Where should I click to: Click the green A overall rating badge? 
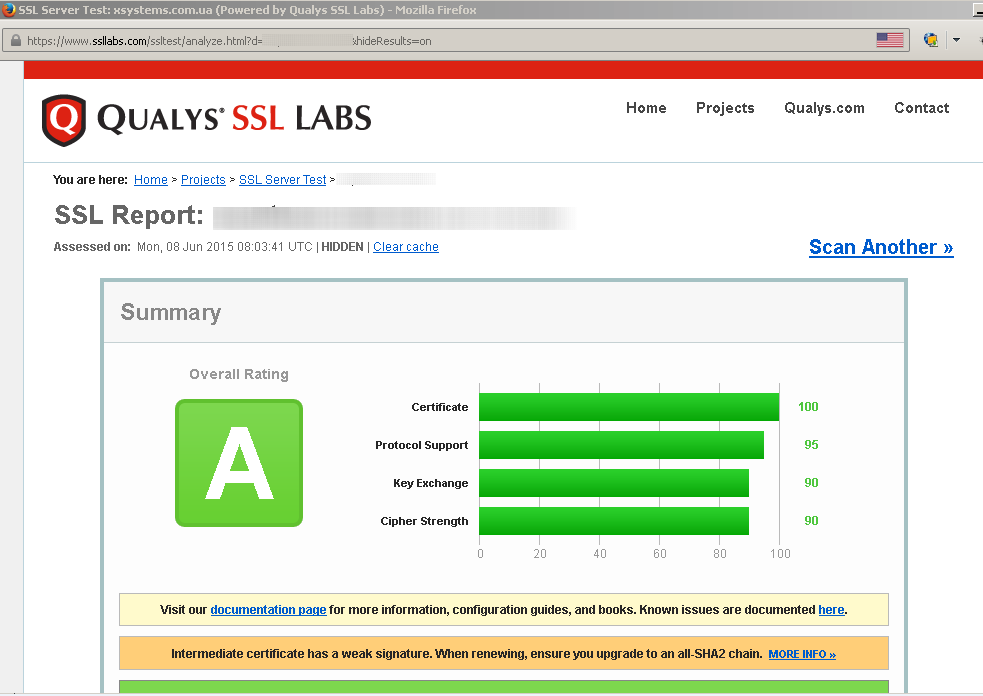click(x=239, y=463)
